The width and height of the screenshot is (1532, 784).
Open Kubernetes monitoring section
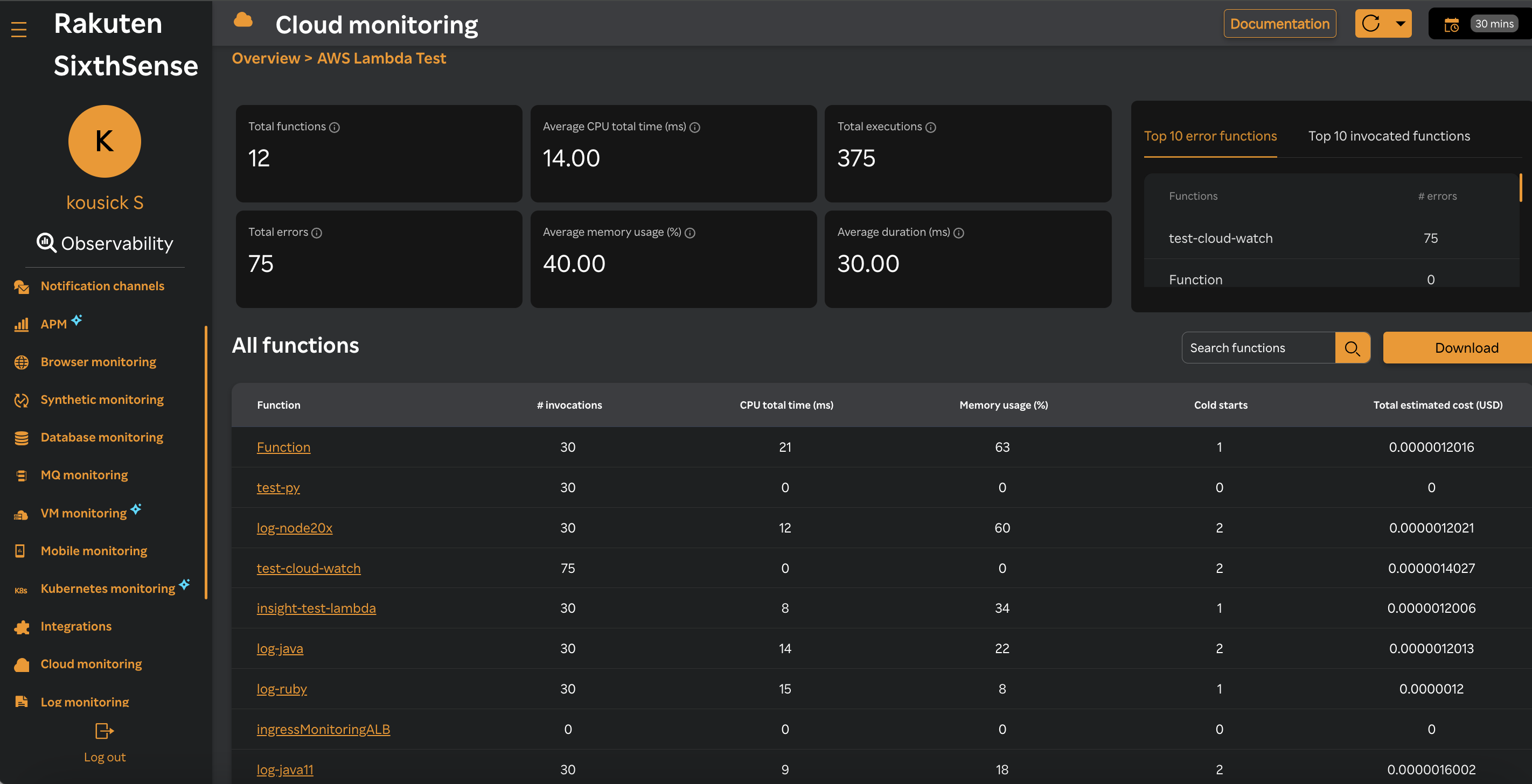tap(108, 589)
